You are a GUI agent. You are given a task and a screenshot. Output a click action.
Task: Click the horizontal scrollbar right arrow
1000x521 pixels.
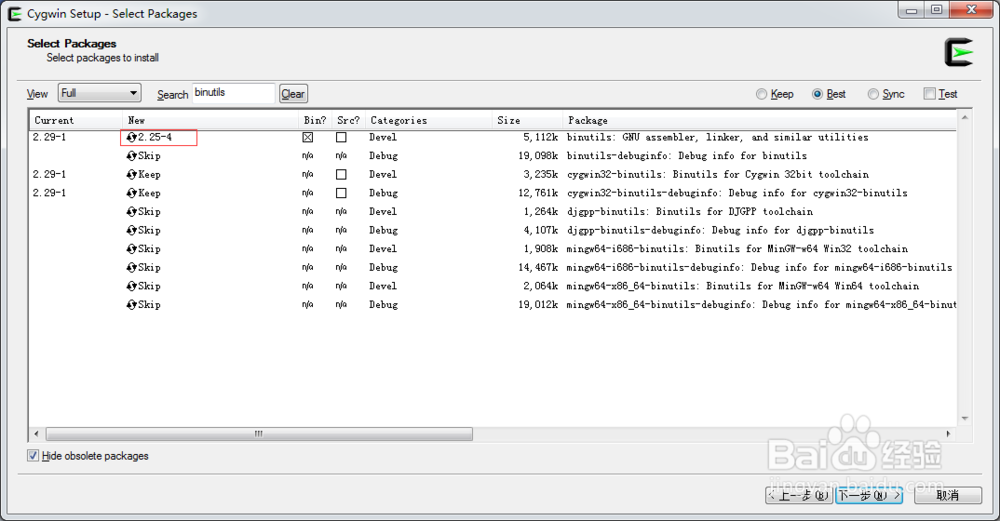[x=948, y=434]
